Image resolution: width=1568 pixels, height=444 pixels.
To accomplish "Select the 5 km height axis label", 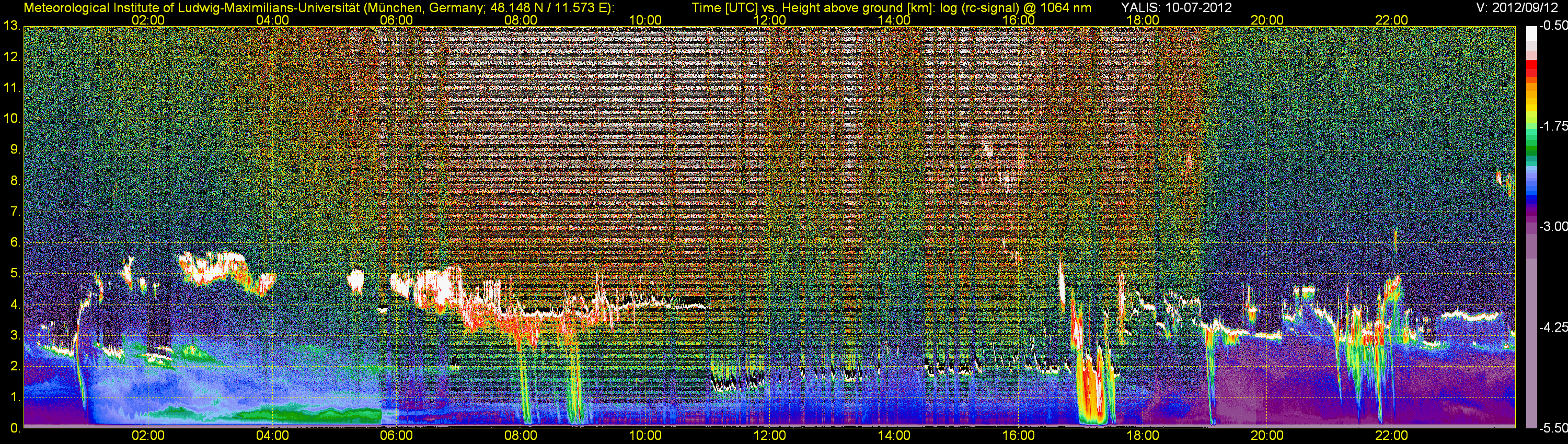I will click(x=15, y=273).
